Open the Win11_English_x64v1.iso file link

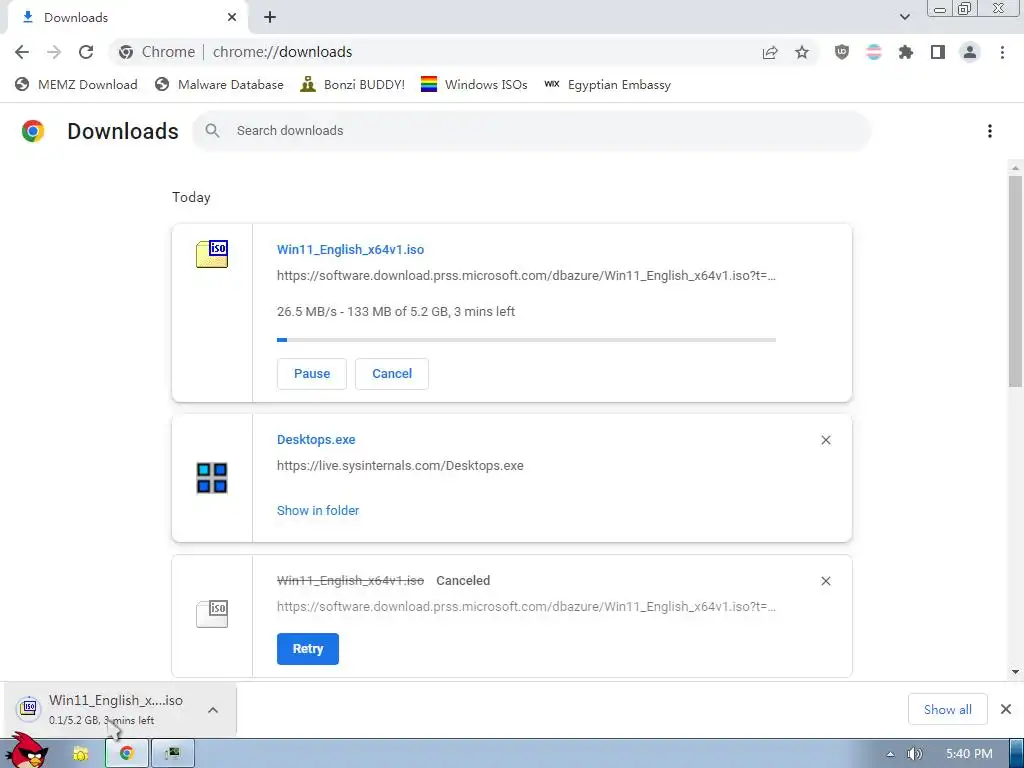tap(350, 249)
